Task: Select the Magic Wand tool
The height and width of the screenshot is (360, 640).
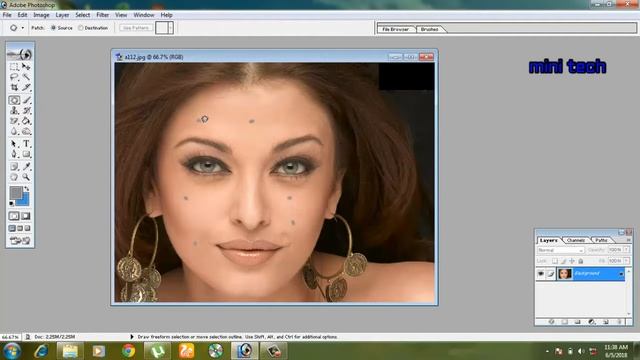Action: pyautogui.click(x=26, y=77)
